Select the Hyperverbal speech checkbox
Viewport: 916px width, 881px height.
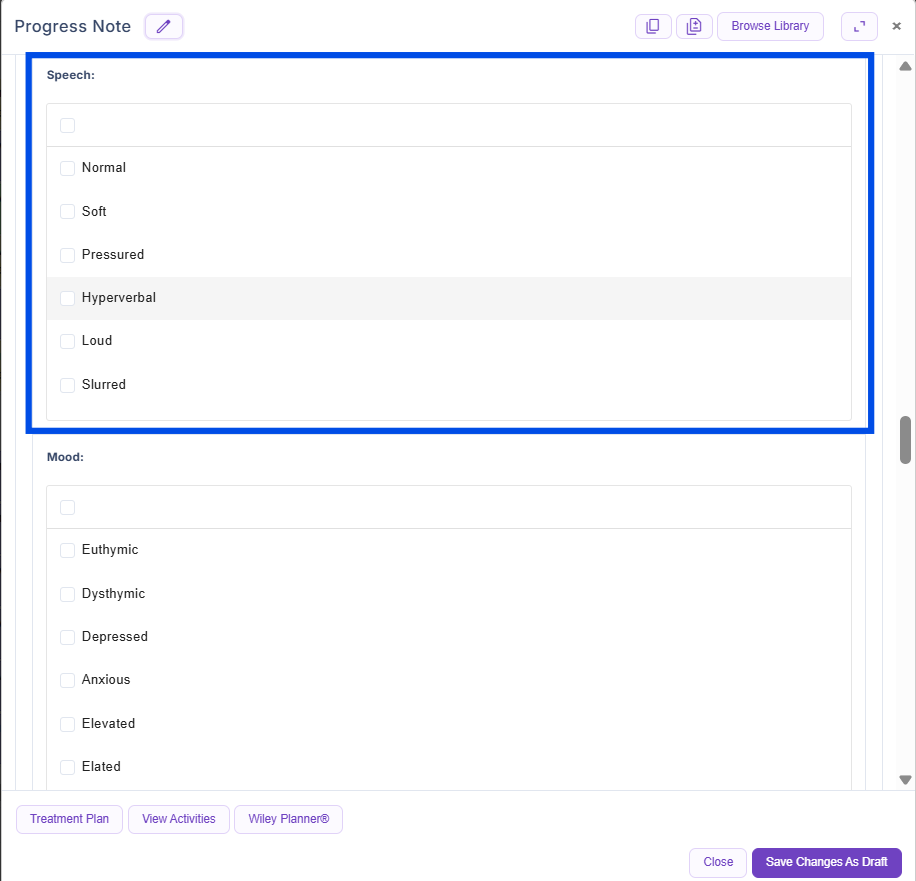tap(68, 298)
